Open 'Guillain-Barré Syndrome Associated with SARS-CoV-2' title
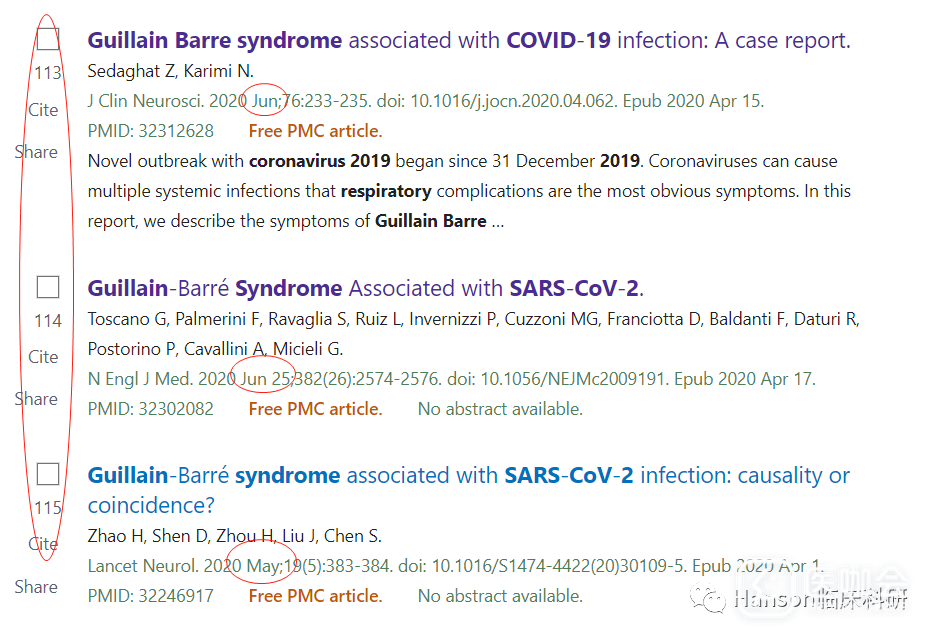The height and width of the screenshot is (640, 938). tap(365, 288)
